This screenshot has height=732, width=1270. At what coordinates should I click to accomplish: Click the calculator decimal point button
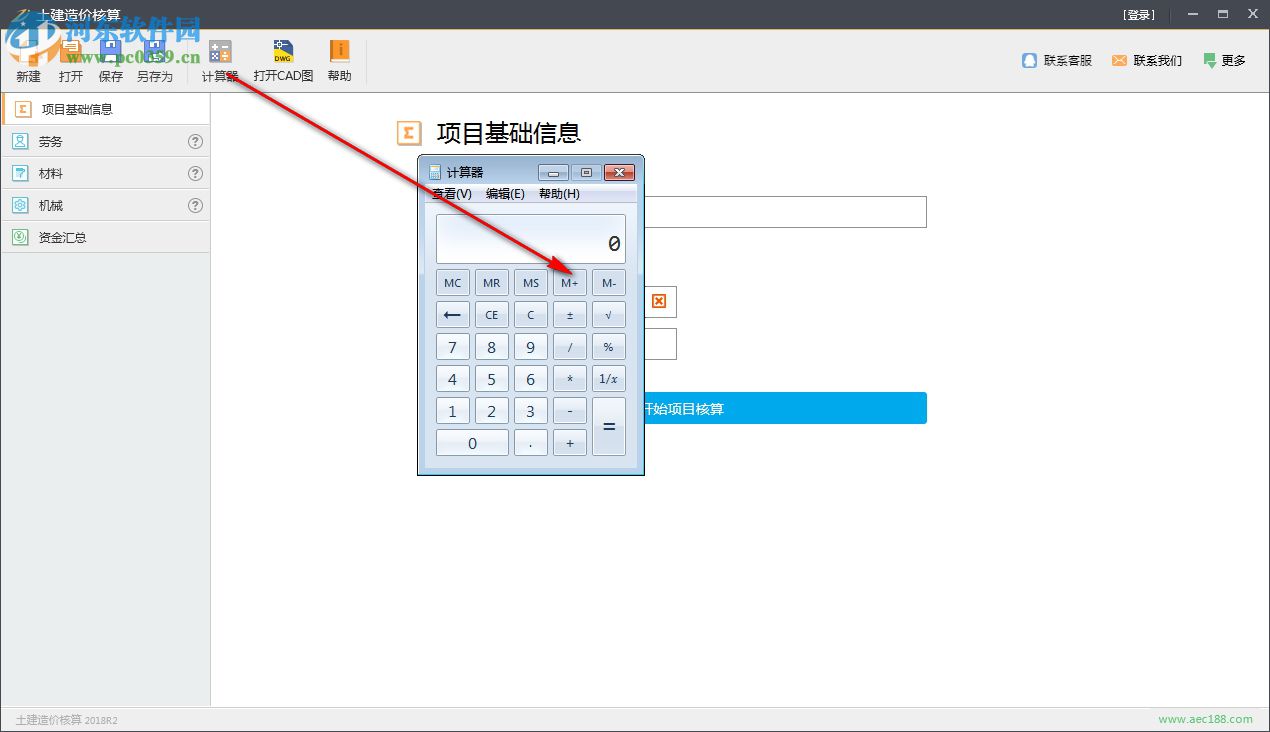pyautogui.click(x=531, y=443)
